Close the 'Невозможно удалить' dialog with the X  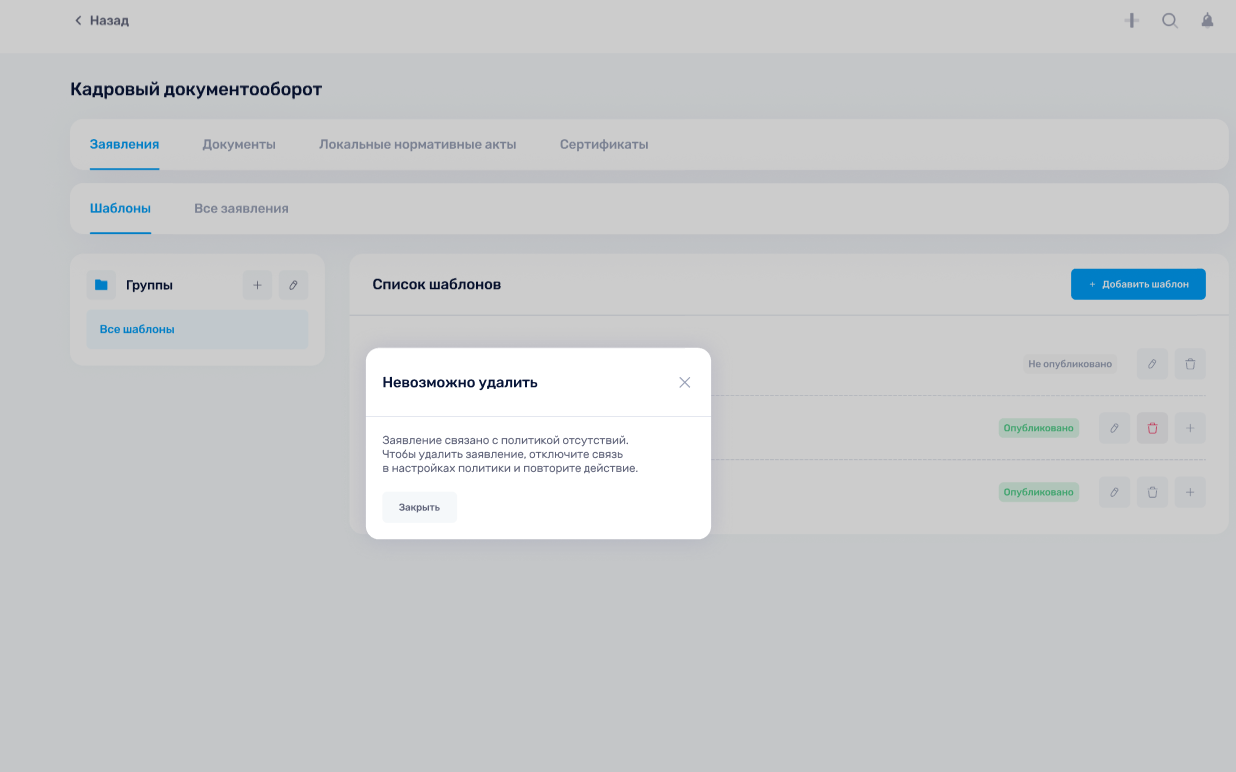click(685, 382)
